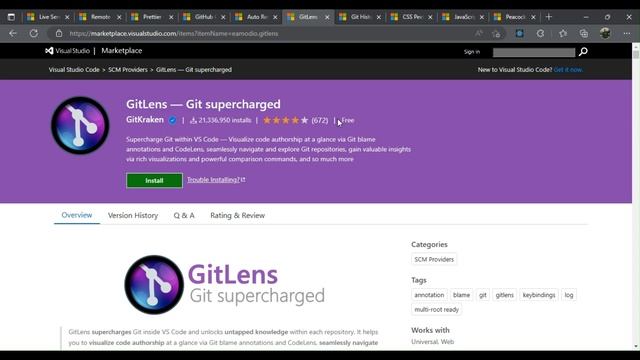The width and height of the screenshot is (640, 360).
Task: Click the Visual Studio logo
Action: [x=67, y=51]
